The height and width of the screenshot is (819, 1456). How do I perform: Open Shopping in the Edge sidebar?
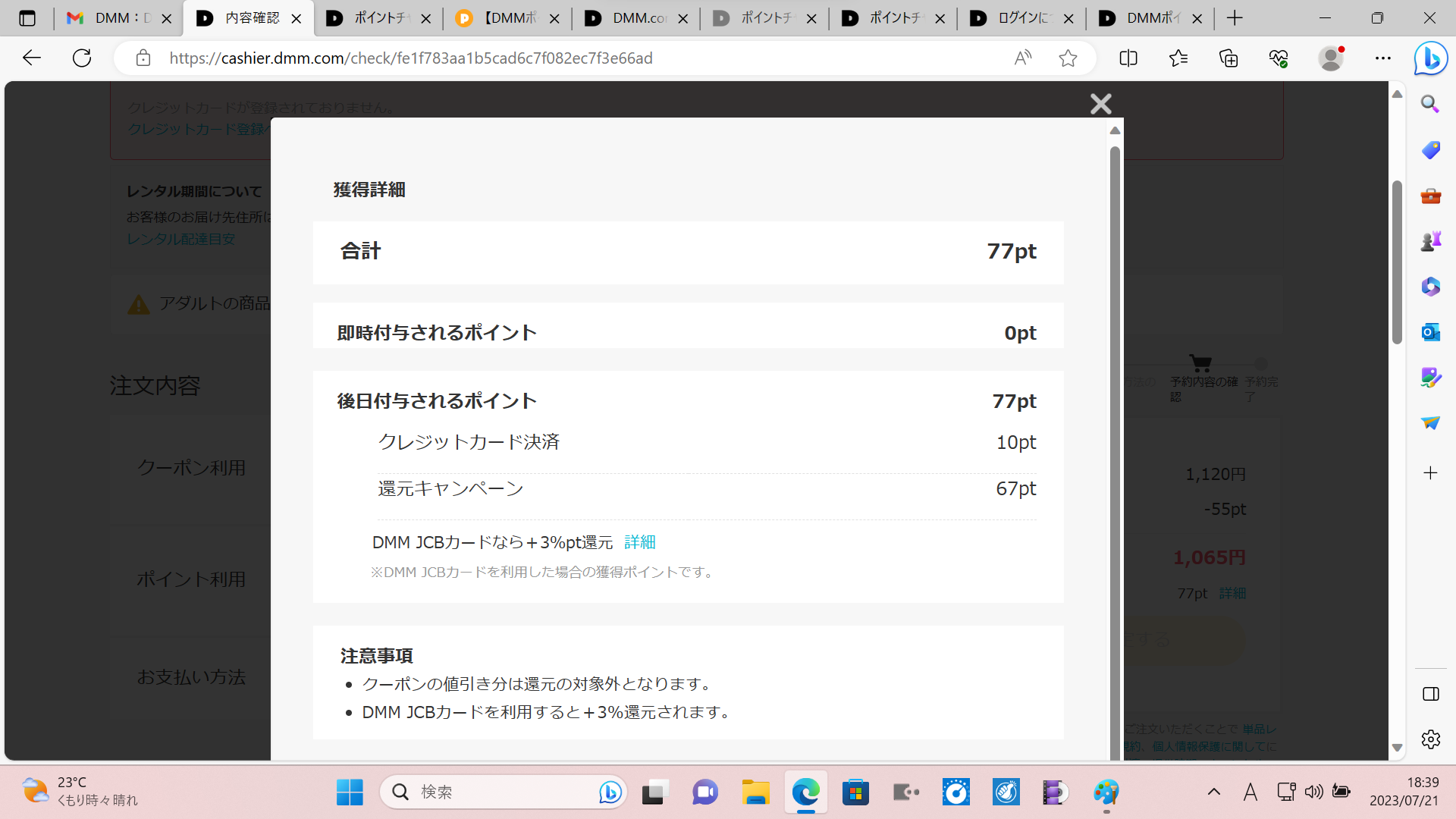tap(1430, 150)
